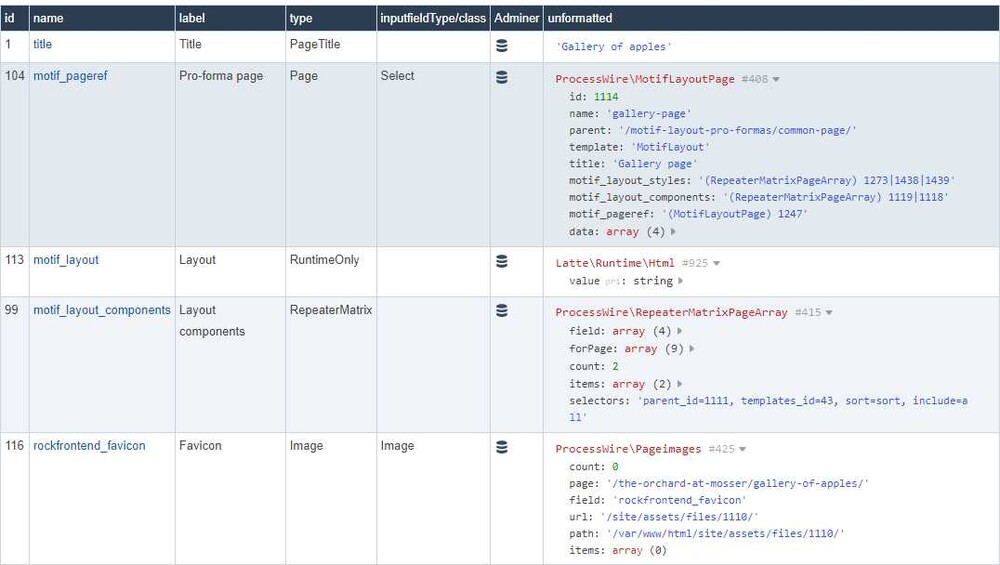Expand the field array (4) entry

[x=680, y=331]
